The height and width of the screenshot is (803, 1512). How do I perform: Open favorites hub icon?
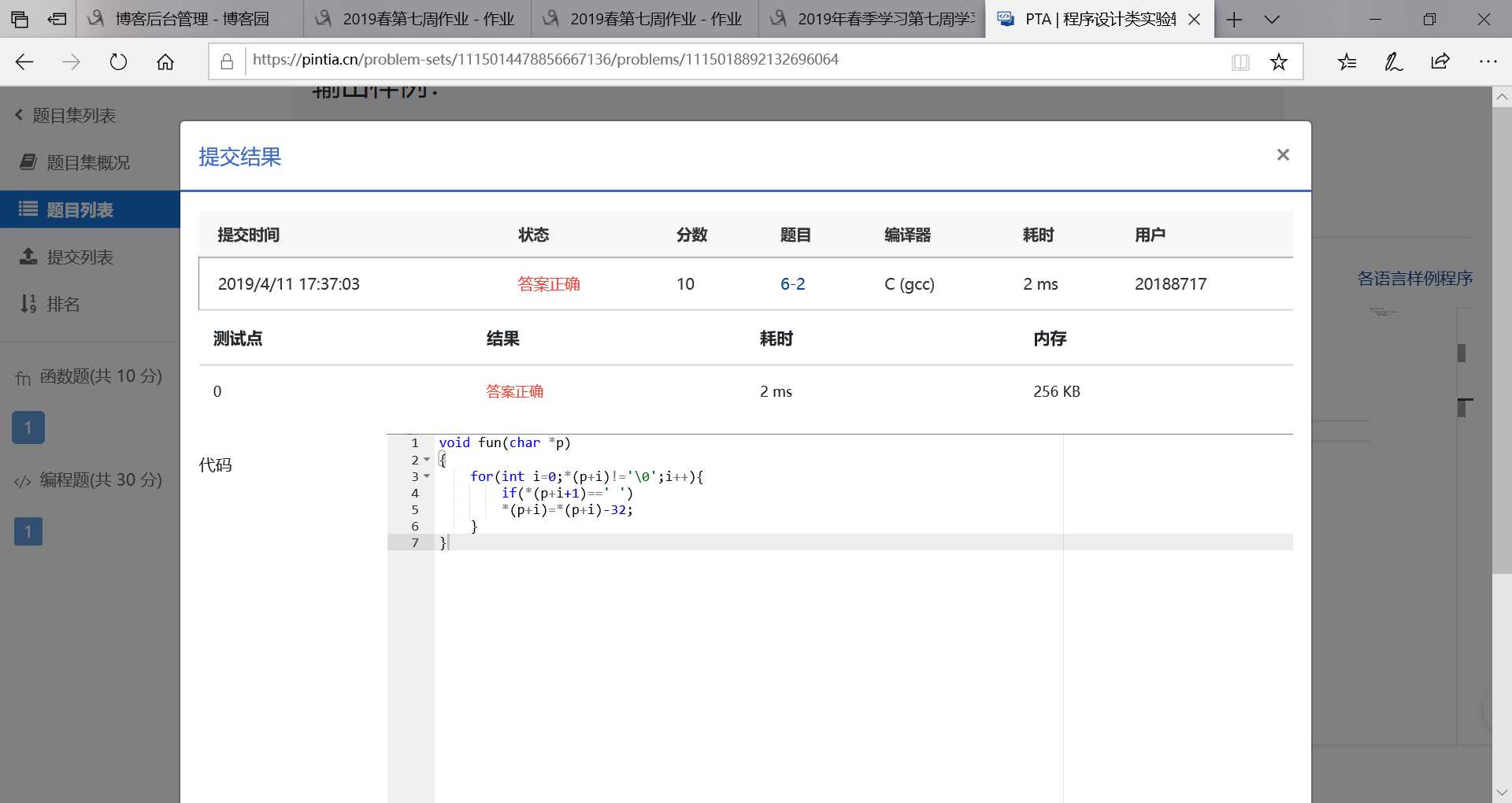click(1347, 61)
